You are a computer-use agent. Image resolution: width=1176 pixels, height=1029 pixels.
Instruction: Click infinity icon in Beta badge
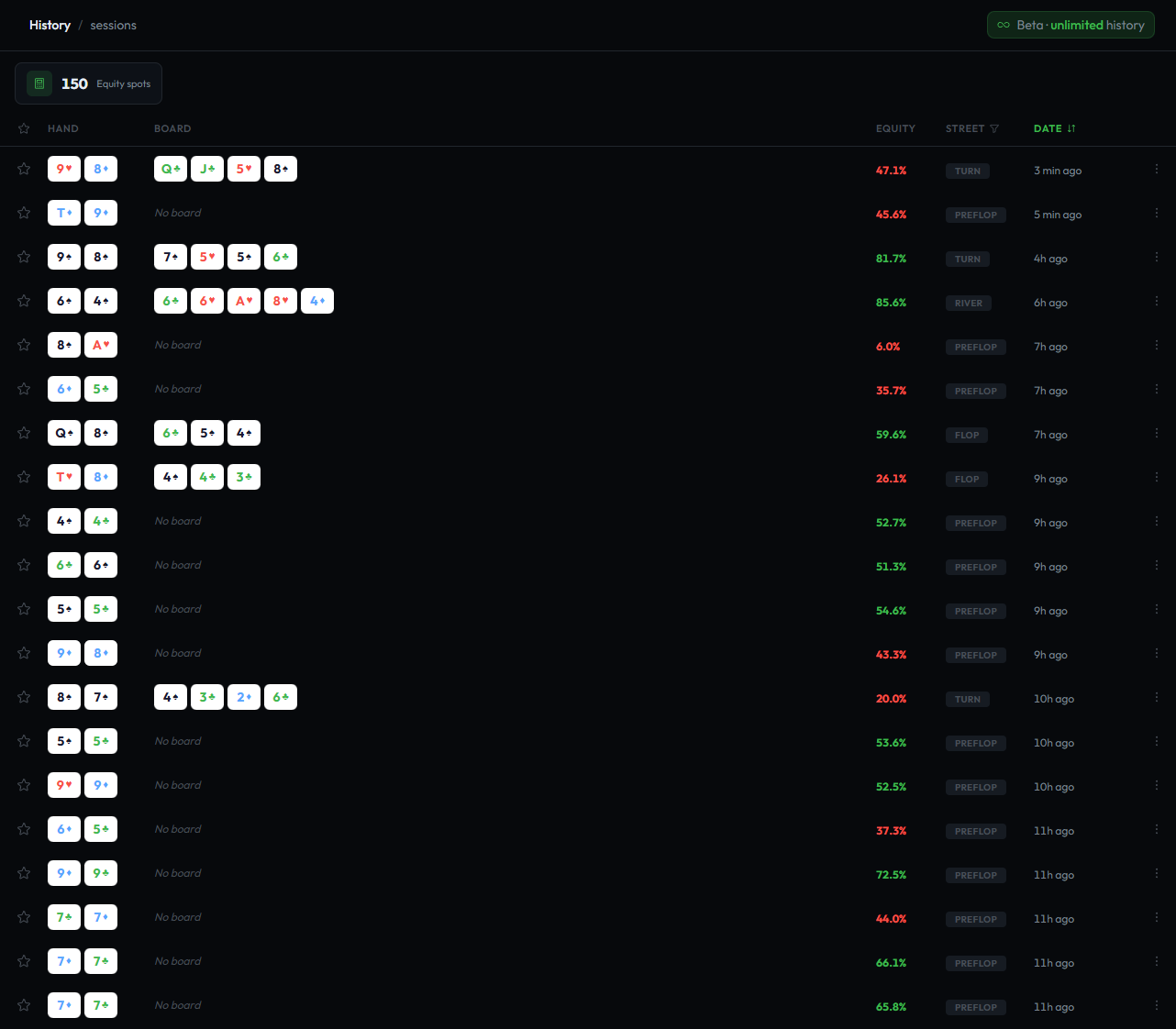pos(1004,25)
